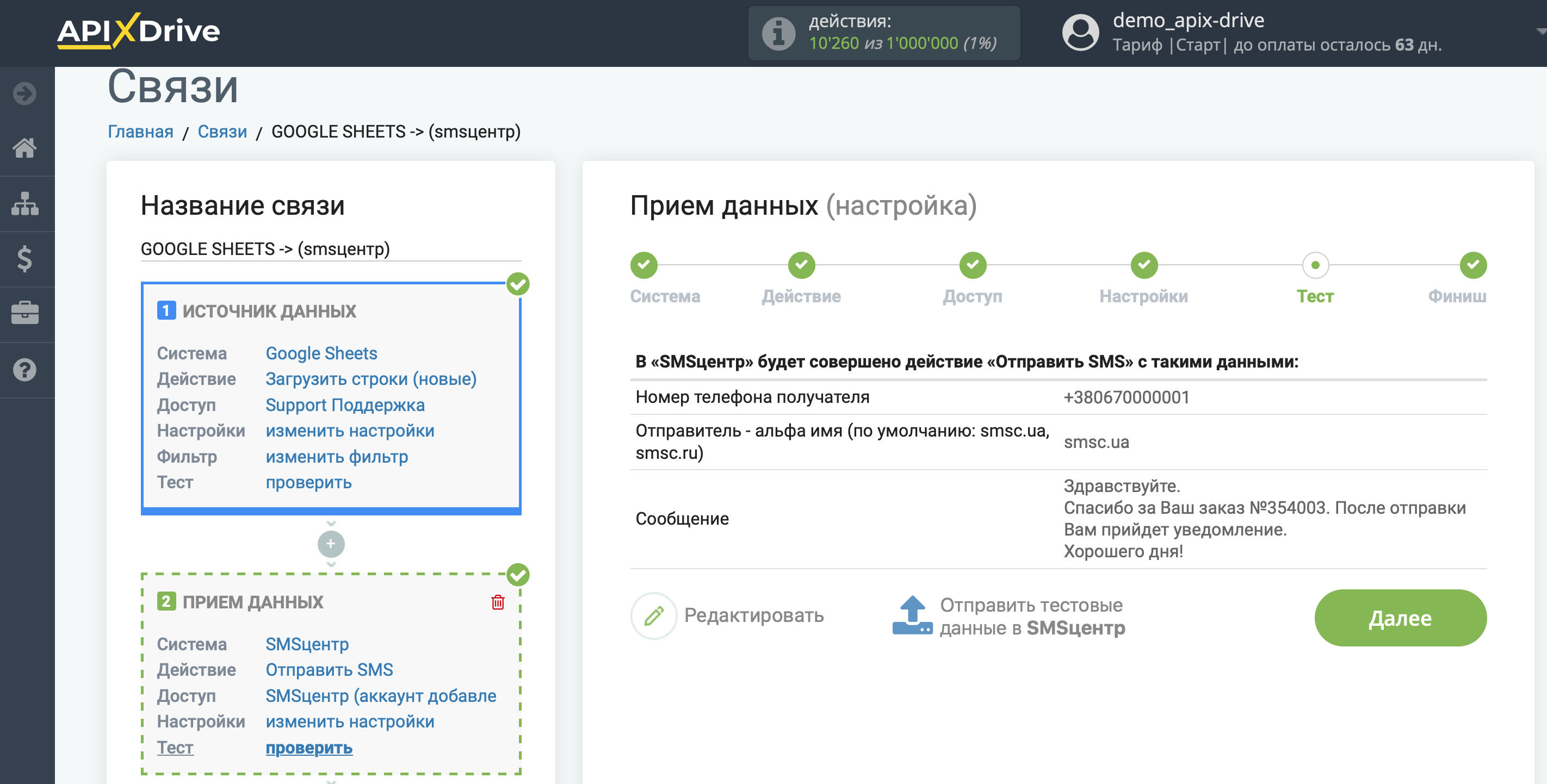
Task: Click Редактировать link
Action: click(x=754, y=615)
